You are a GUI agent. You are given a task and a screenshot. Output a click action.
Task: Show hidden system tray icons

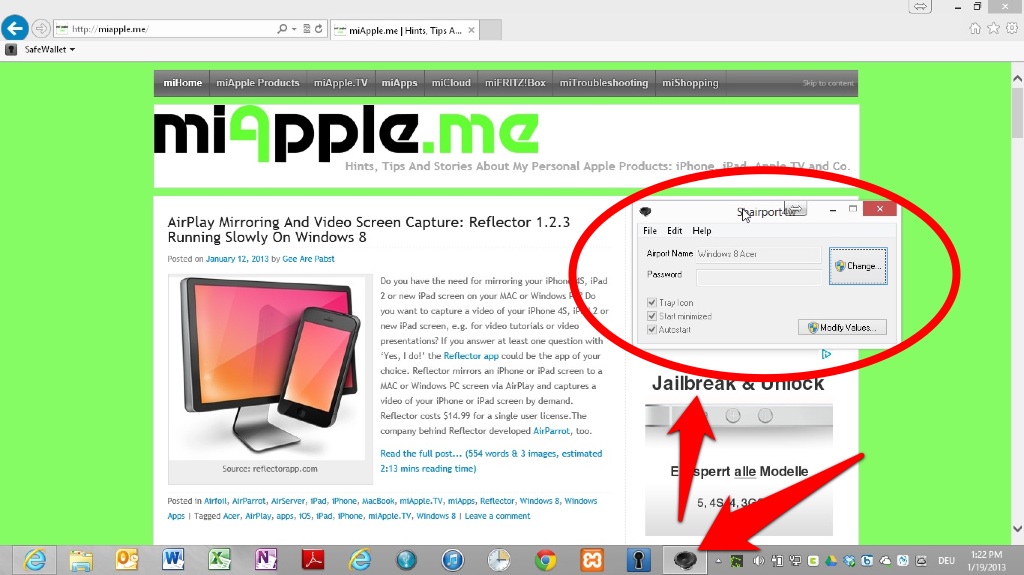coord(717,561)
